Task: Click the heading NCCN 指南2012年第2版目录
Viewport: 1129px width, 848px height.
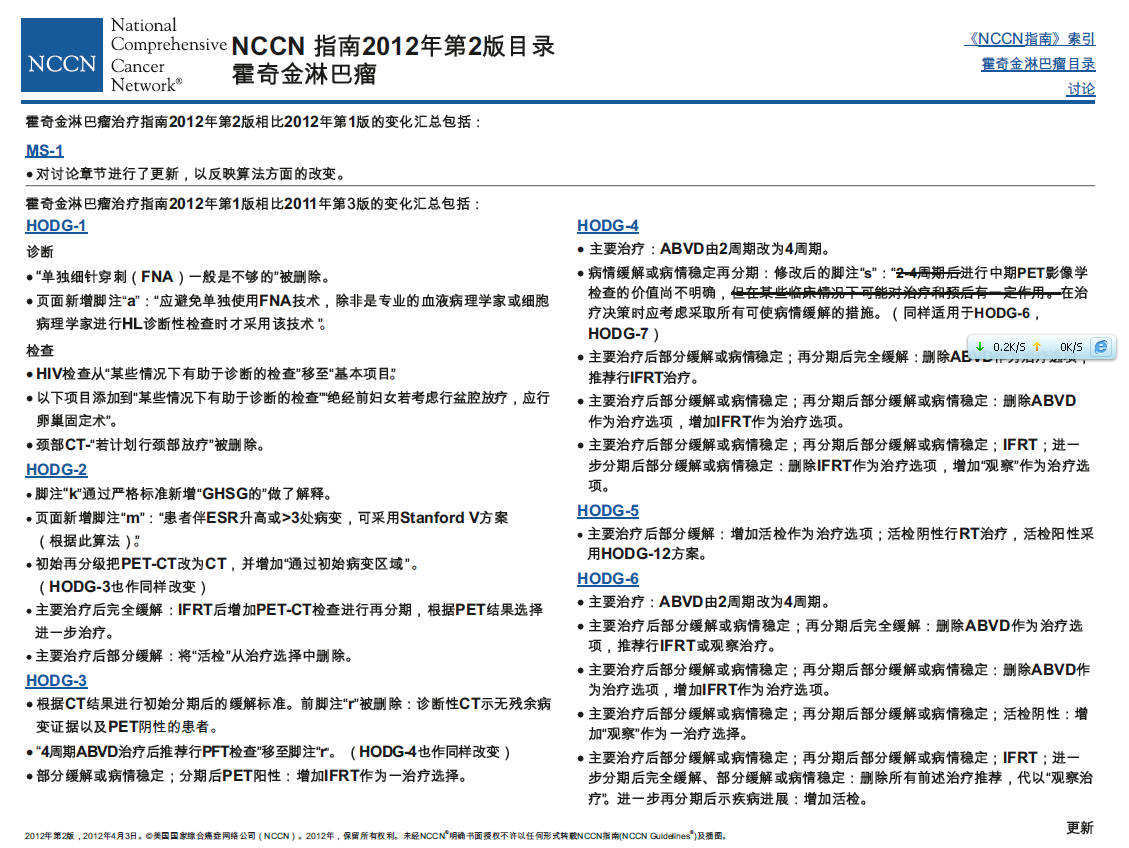Action: [393, 46]
